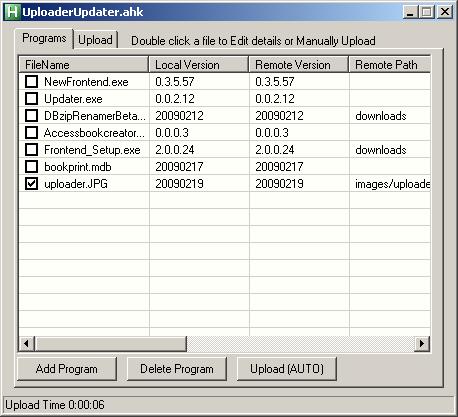Click the Delete Program button
Viewport: 458px width, 417px height.
[177, 369]
